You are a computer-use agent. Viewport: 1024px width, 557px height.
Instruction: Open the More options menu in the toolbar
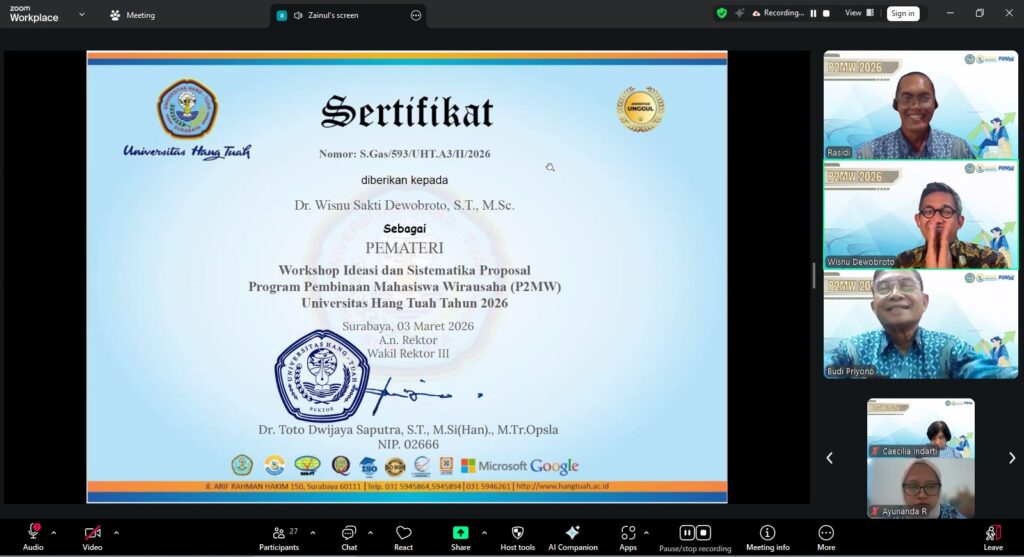(x=826, y=534)
